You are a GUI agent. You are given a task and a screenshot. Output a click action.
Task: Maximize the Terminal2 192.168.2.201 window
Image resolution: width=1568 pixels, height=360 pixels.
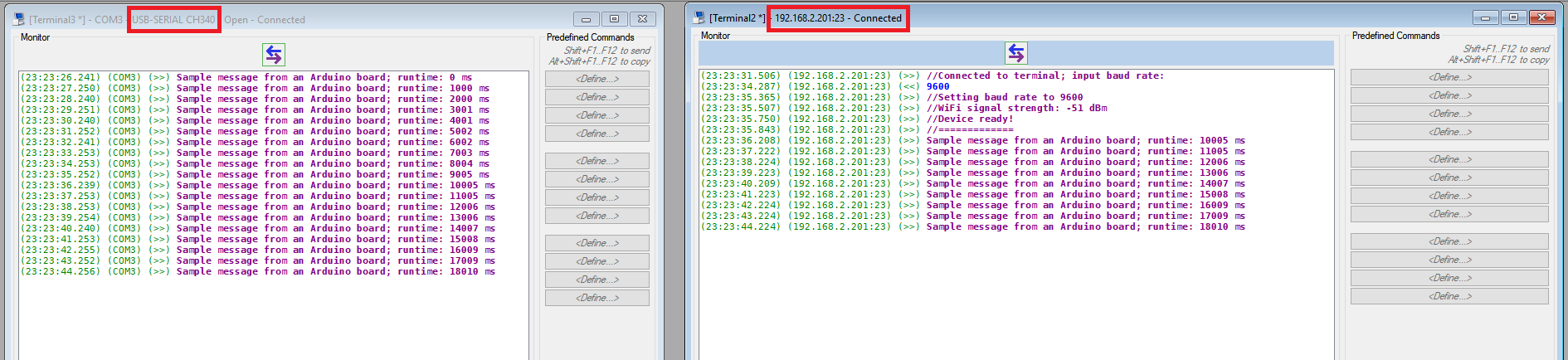coord(1513,17)
